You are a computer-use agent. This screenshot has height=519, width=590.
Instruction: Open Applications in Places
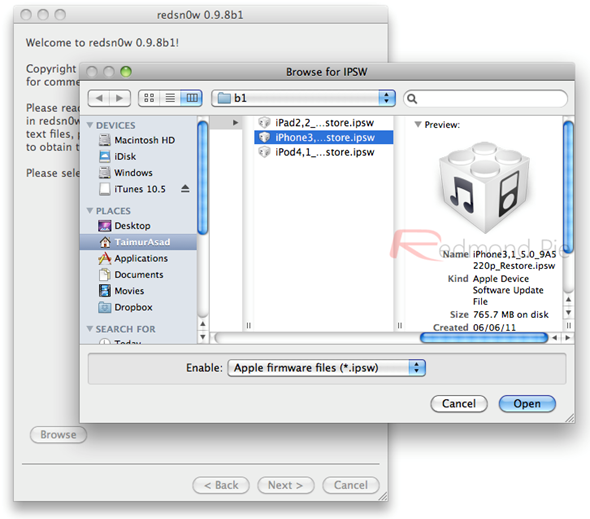[138, 258]
